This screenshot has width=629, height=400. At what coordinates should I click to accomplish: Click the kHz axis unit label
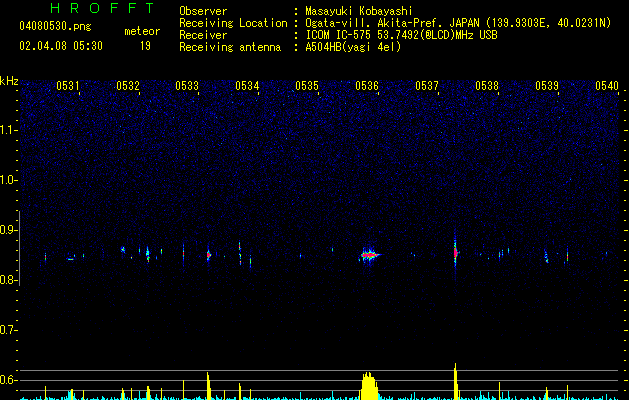click(9, 81)
